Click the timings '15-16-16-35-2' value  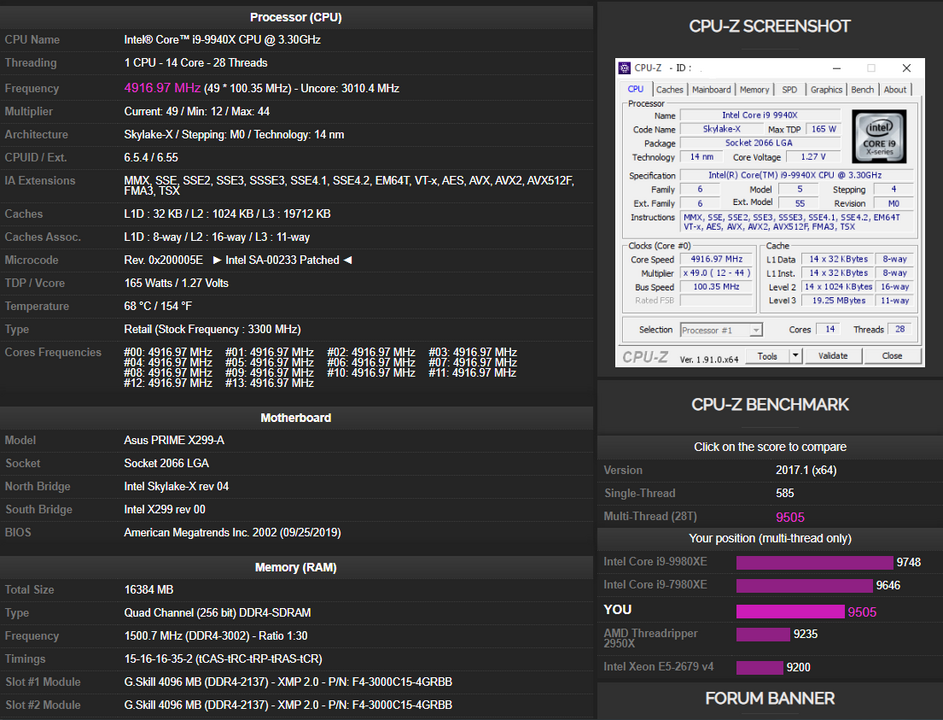[x=158, y=659]
